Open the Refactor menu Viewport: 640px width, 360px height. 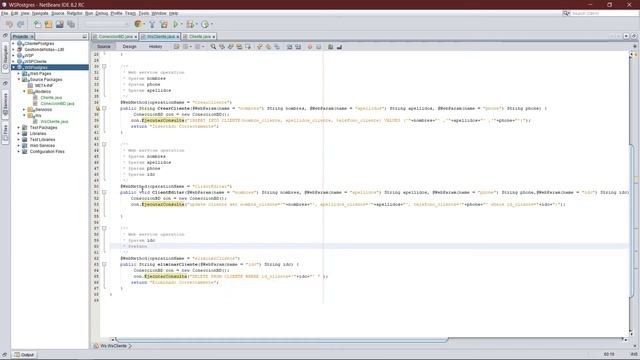74,13
